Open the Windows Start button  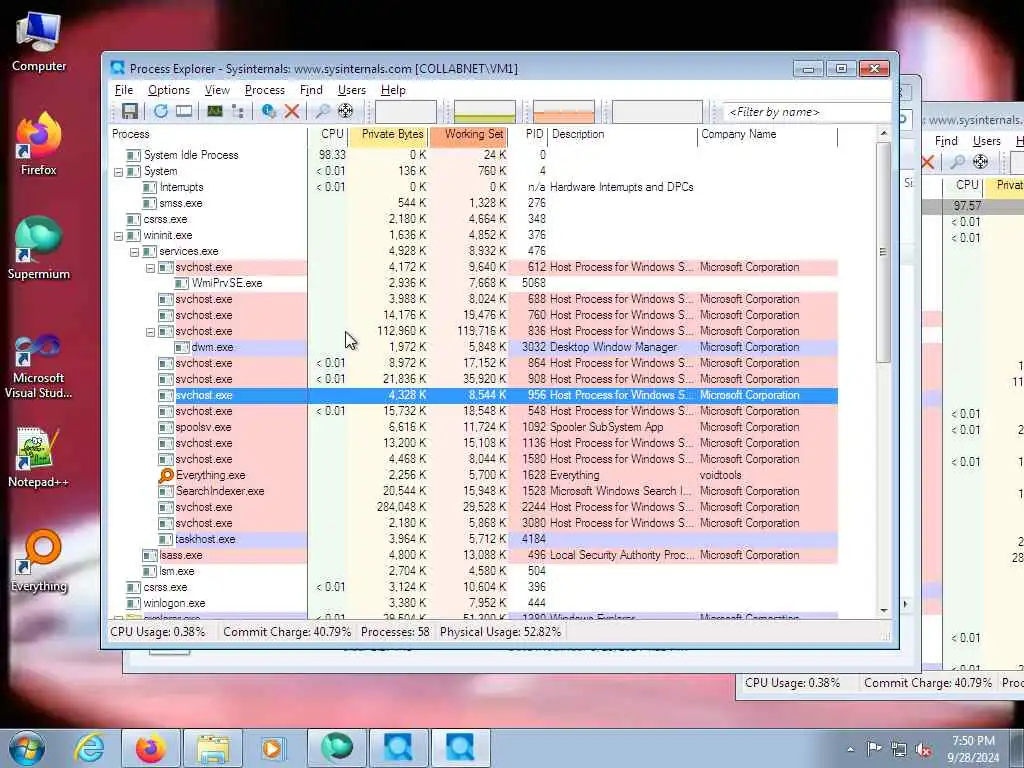[26, 748]
